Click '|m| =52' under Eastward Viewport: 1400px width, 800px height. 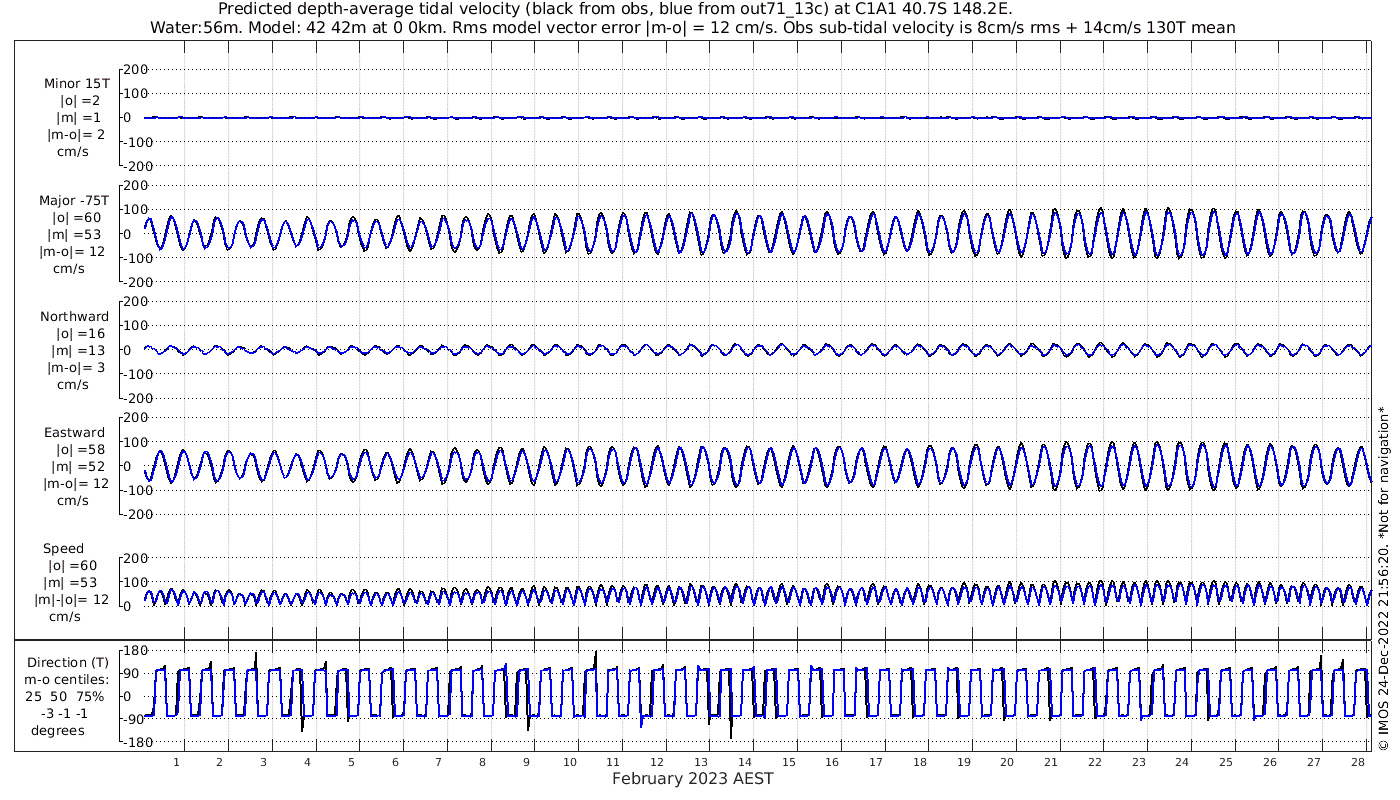[78, 467]
